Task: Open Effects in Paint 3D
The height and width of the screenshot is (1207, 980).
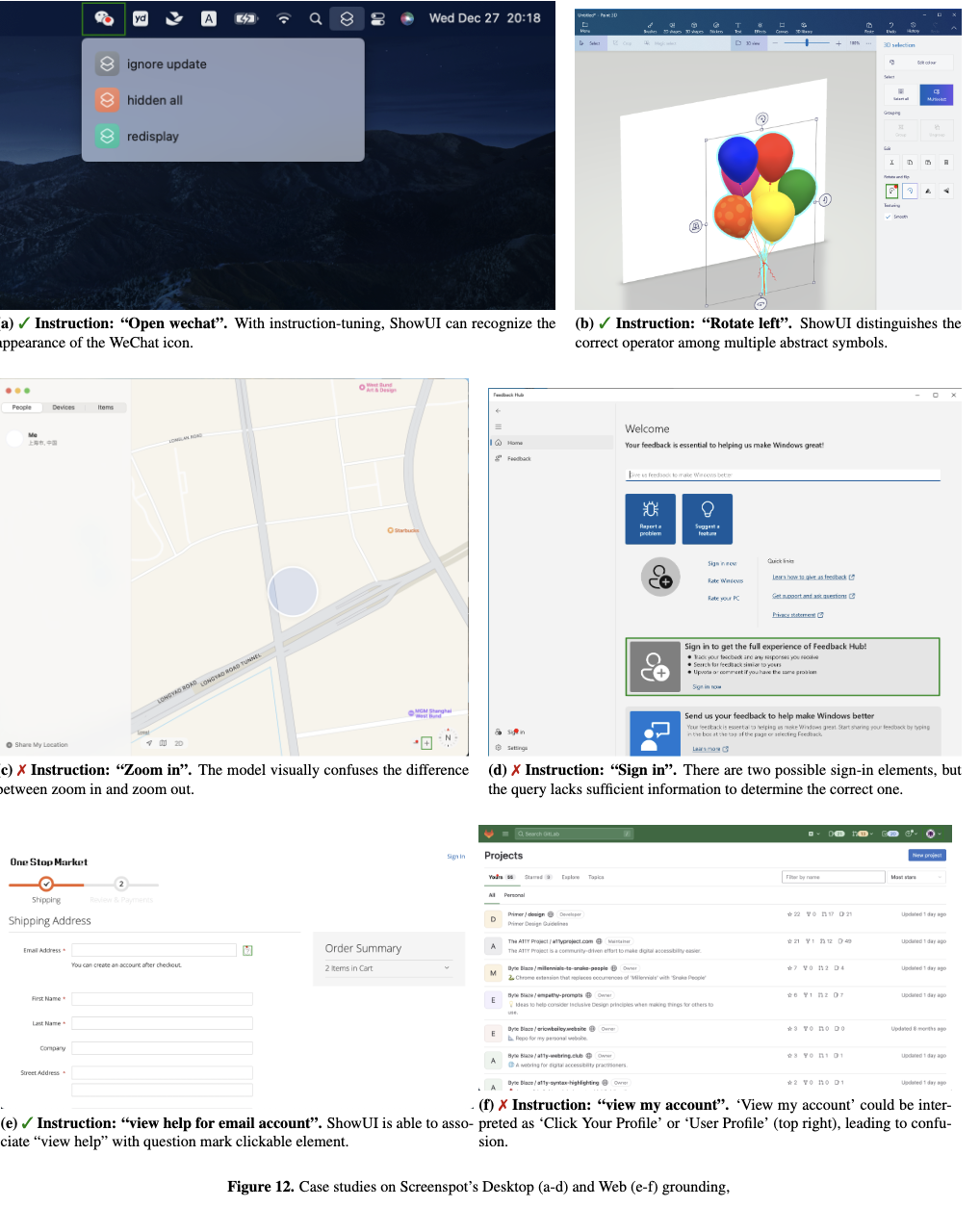Action: (761, 28)
